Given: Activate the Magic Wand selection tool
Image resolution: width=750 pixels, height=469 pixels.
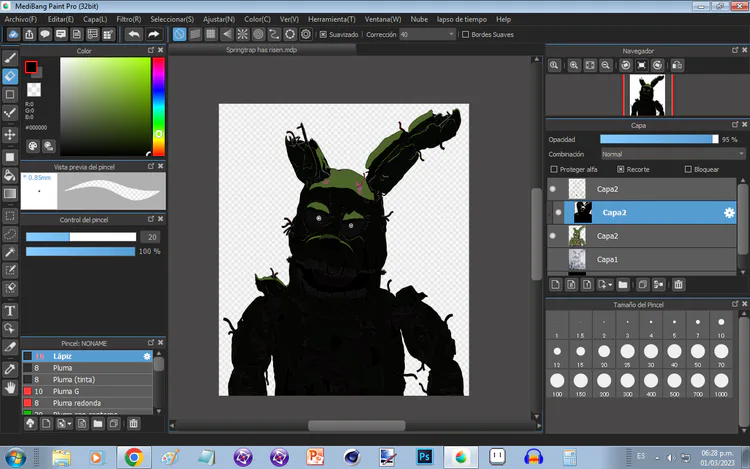Looking at the screenshot, I should [x=10, y=252].
